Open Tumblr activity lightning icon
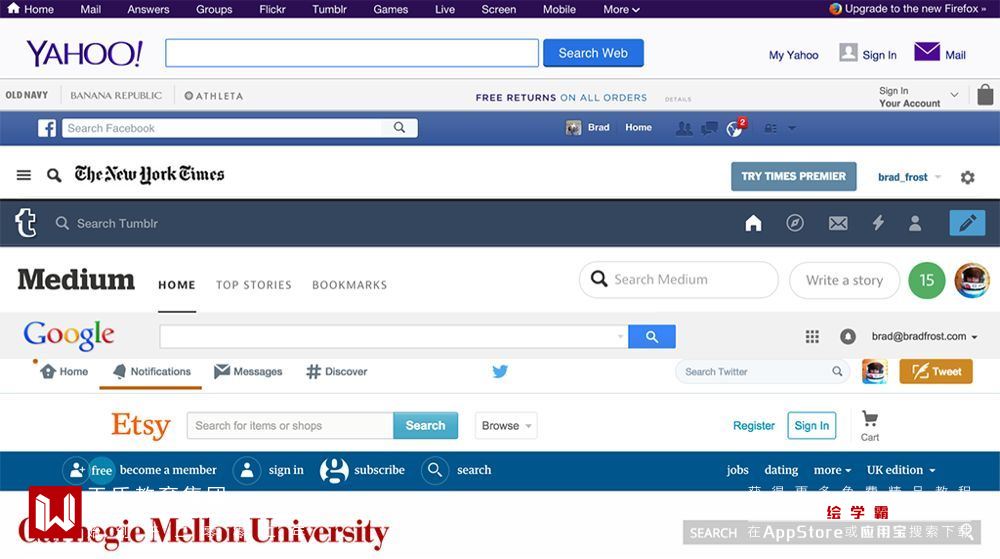The image size is (1000, 559). [878, 222]
